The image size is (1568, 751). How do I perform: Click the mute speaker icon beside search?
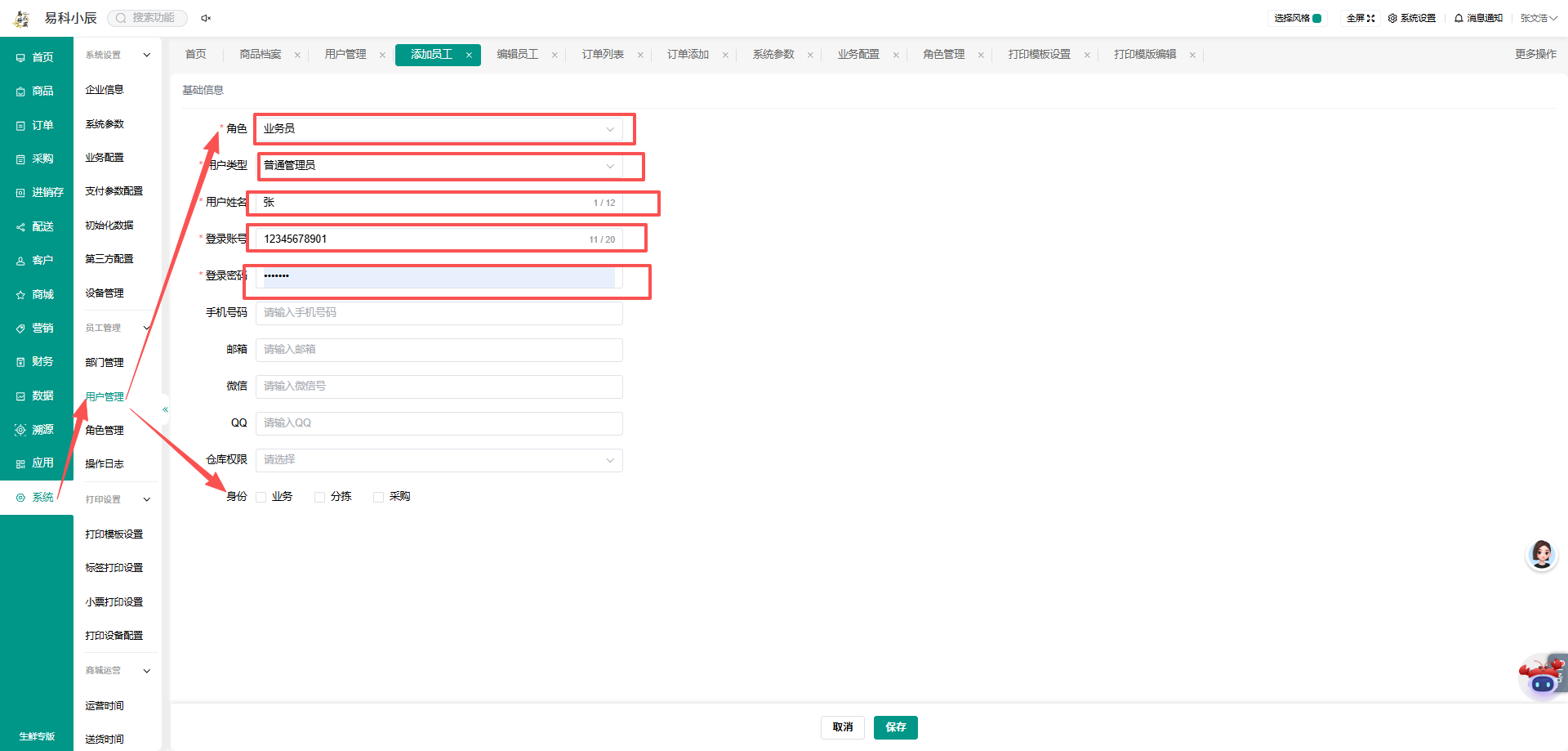click(x=206, y=18)
